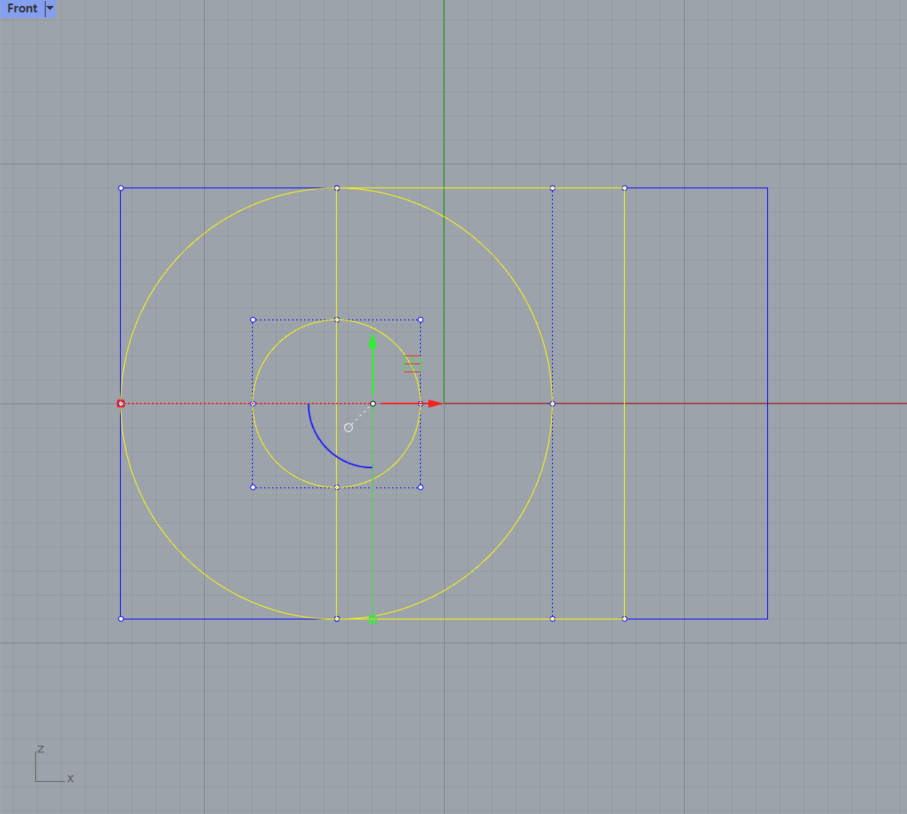Select top point of rightmost yellow vertical line
The height and width of the screenshot is (814, 907).
[625, 188]
